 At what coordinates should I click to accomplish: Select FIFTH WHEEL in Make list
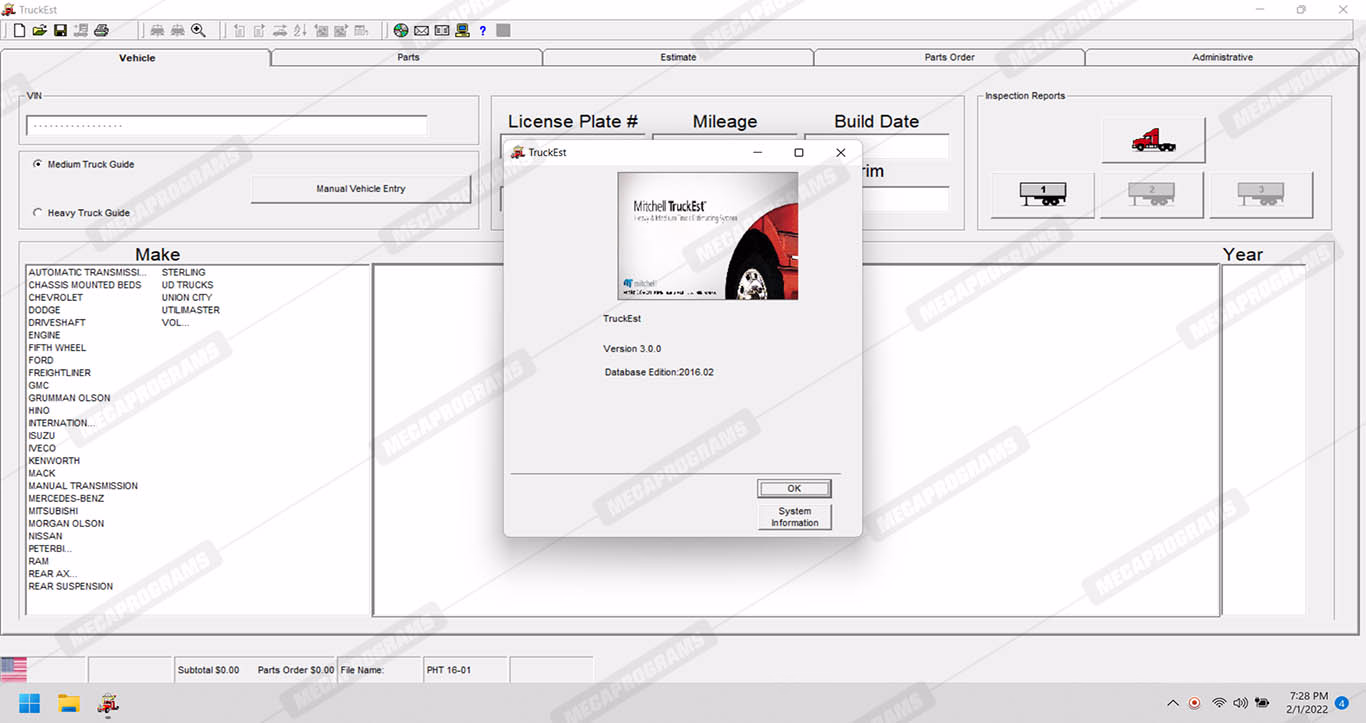(57, 348)
